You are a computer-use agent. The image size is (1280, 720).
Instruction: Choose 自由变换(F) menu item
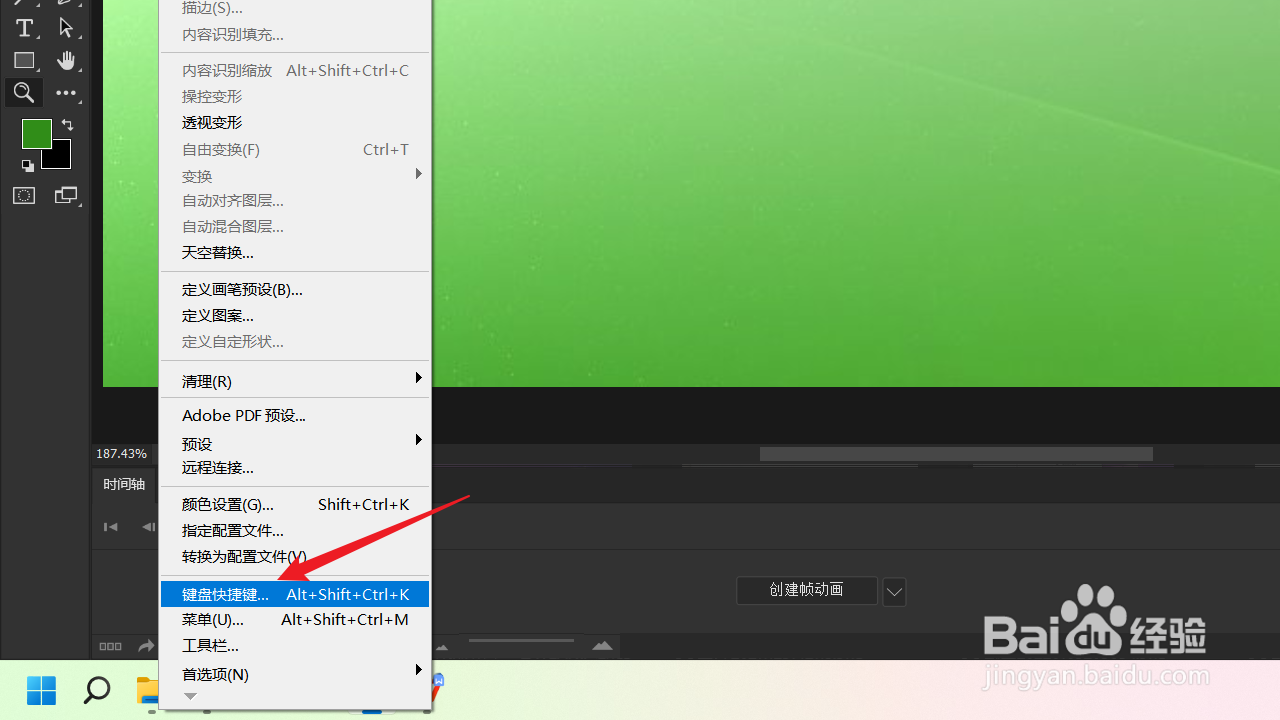click(295, 149)
